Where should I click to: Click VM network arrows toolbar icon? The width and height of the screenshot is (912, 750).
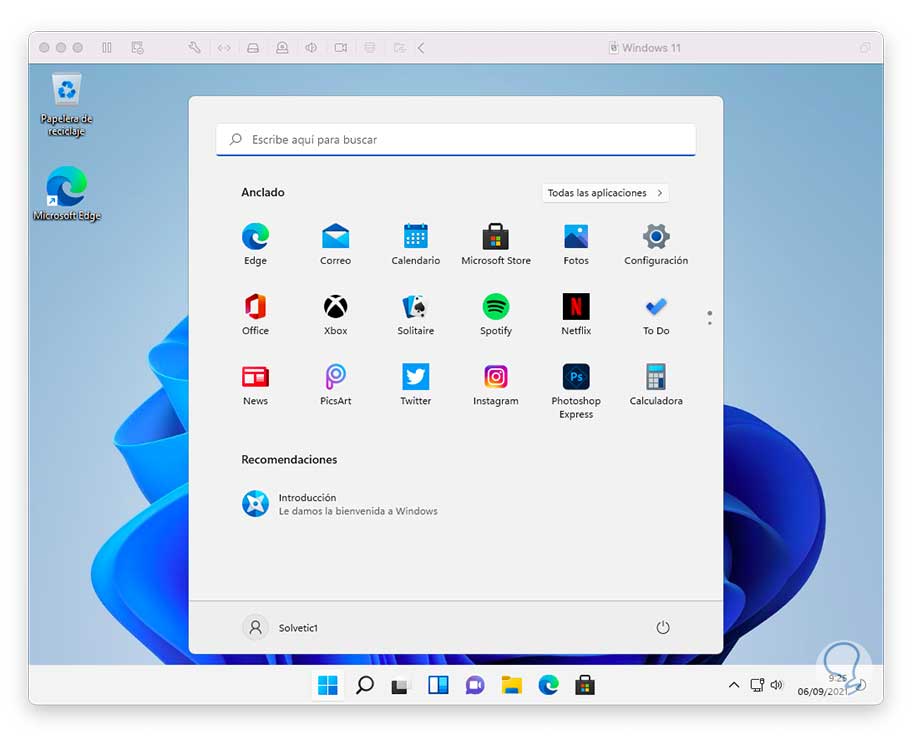click(x=224, y=48)
